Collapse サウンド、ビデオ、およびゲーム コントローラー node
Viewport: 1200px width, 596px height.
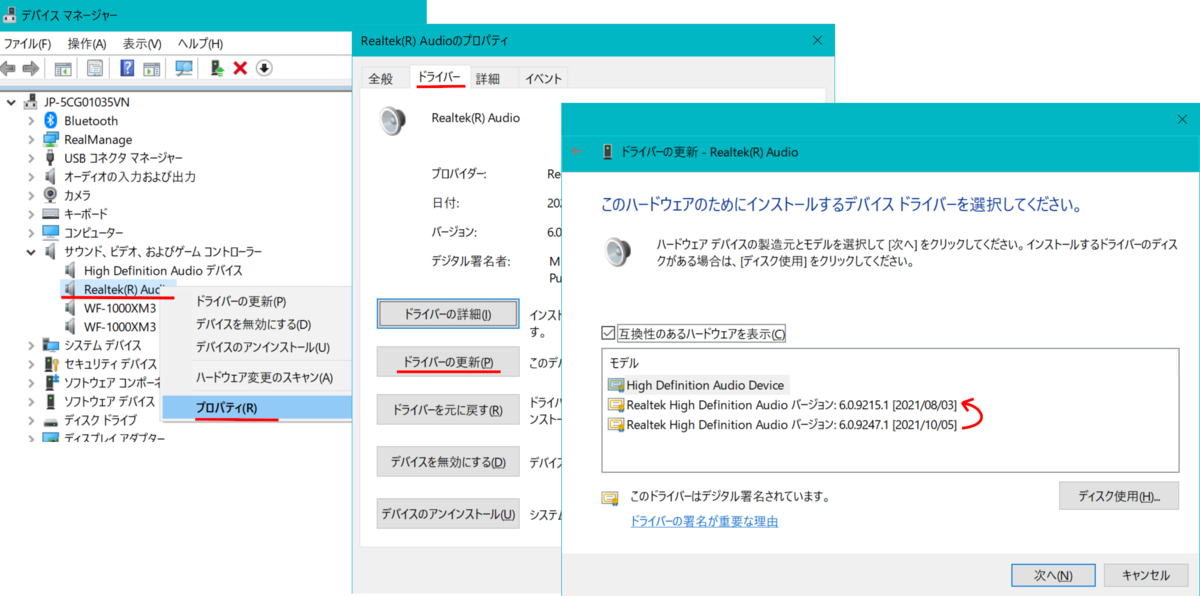tap(31, 252)
